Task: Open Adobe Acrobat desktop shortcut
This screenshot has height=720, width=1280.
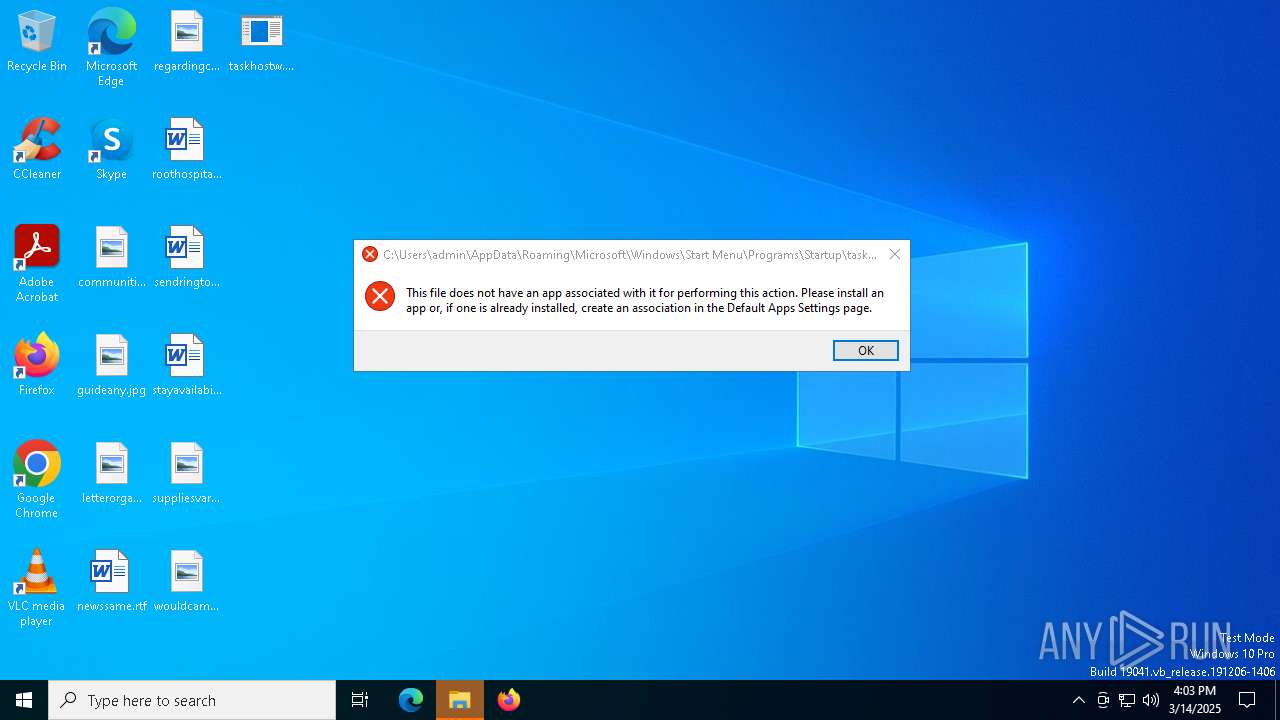Action: pyautogui.click(x=37, y=264)
